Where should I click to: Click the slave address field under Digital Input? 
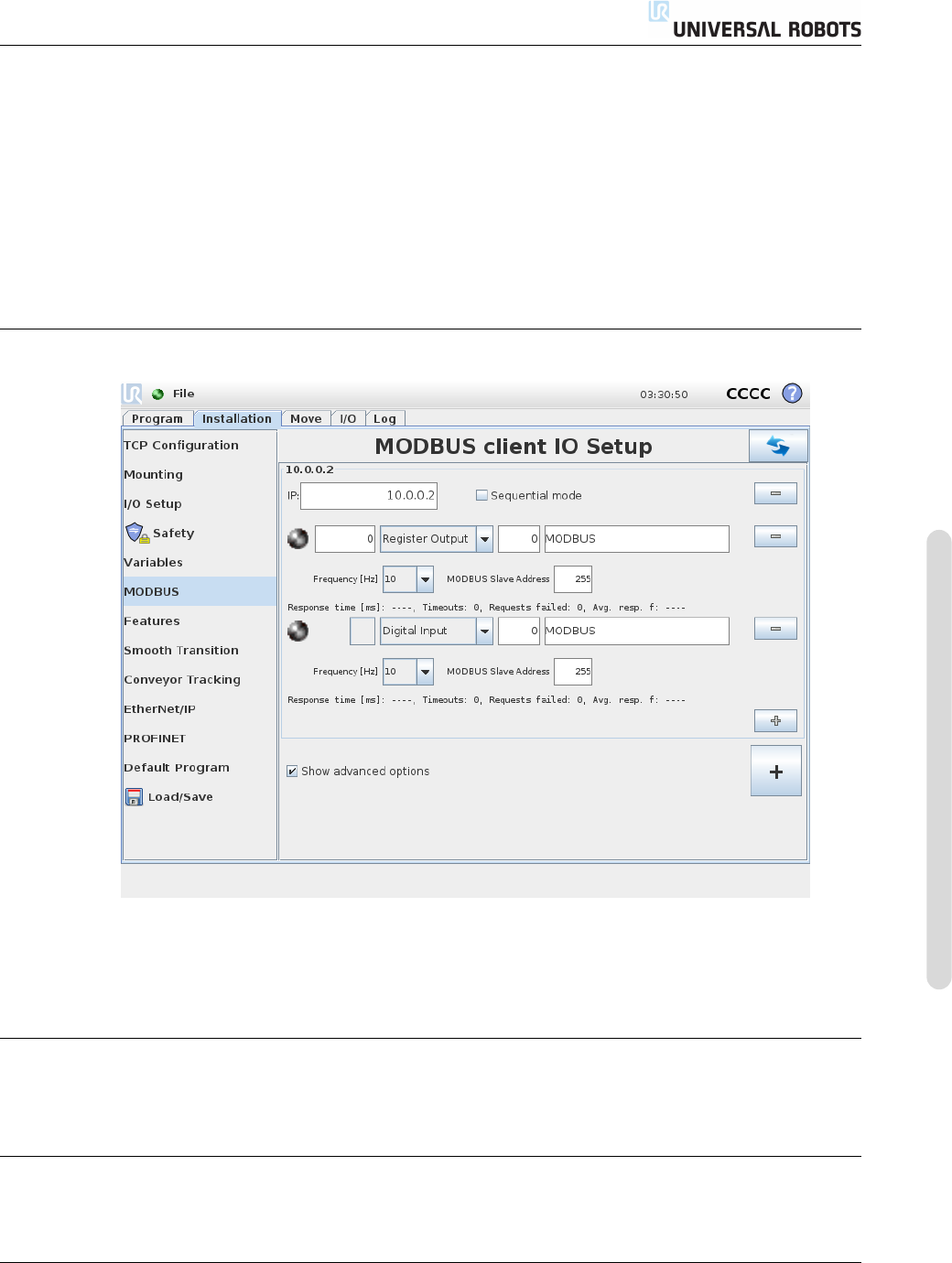(573, 672)
